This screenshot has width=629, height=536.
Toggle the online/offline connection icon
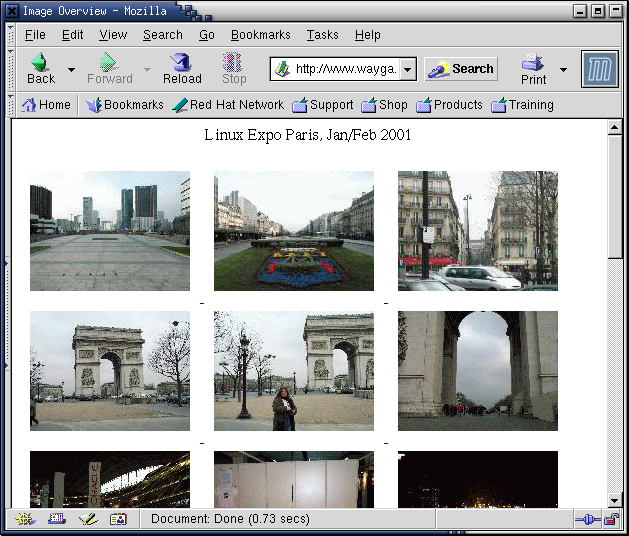tap(586, 519)
